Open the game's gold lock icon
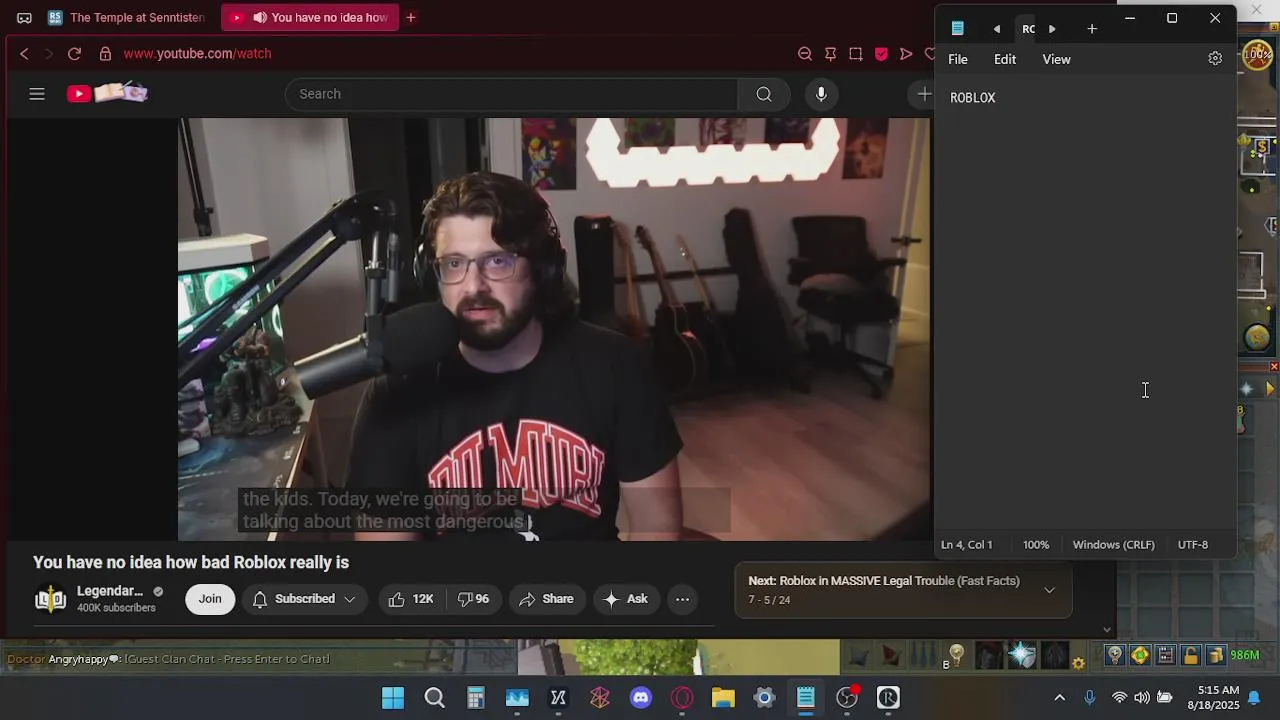Image resolution: width=1280 pixels, height=720 pixels. coord(1190,656)
